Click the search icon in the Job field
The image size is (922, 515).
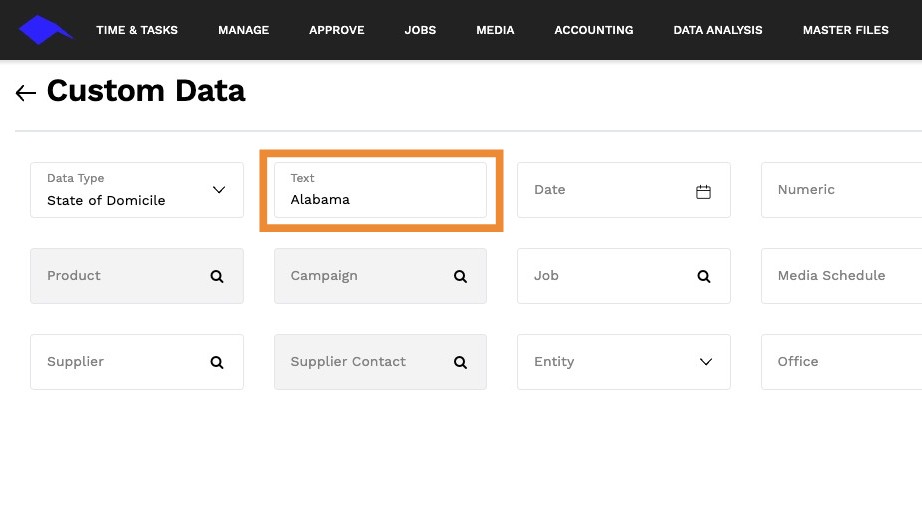click(704, 276)
